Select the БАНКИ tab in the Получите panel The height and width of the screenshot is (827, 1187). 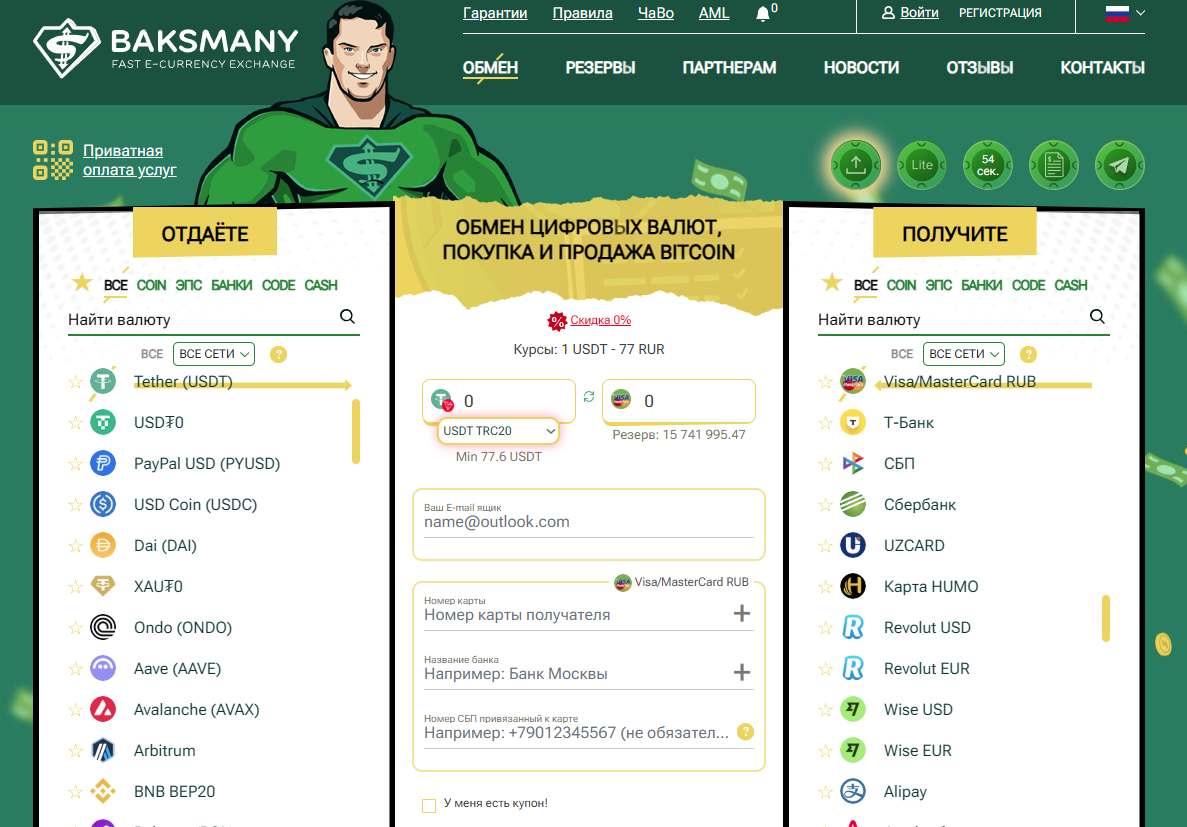981,285
